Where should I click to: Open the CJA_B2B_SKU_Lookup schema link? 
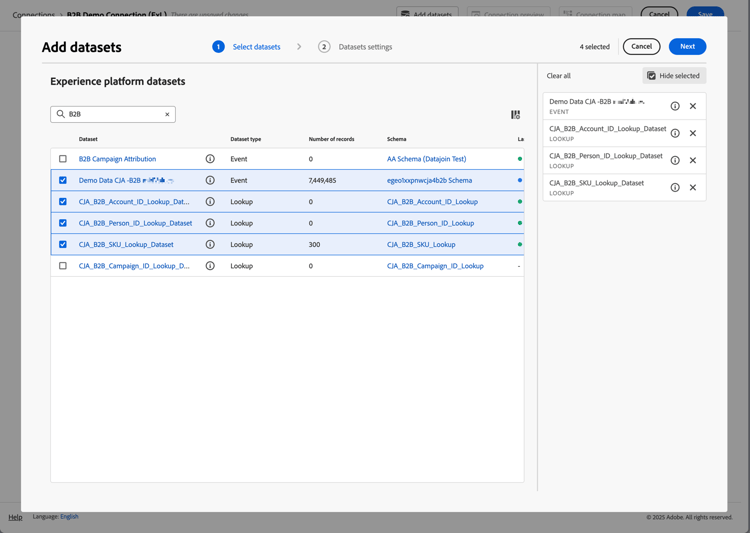[421, 244]
